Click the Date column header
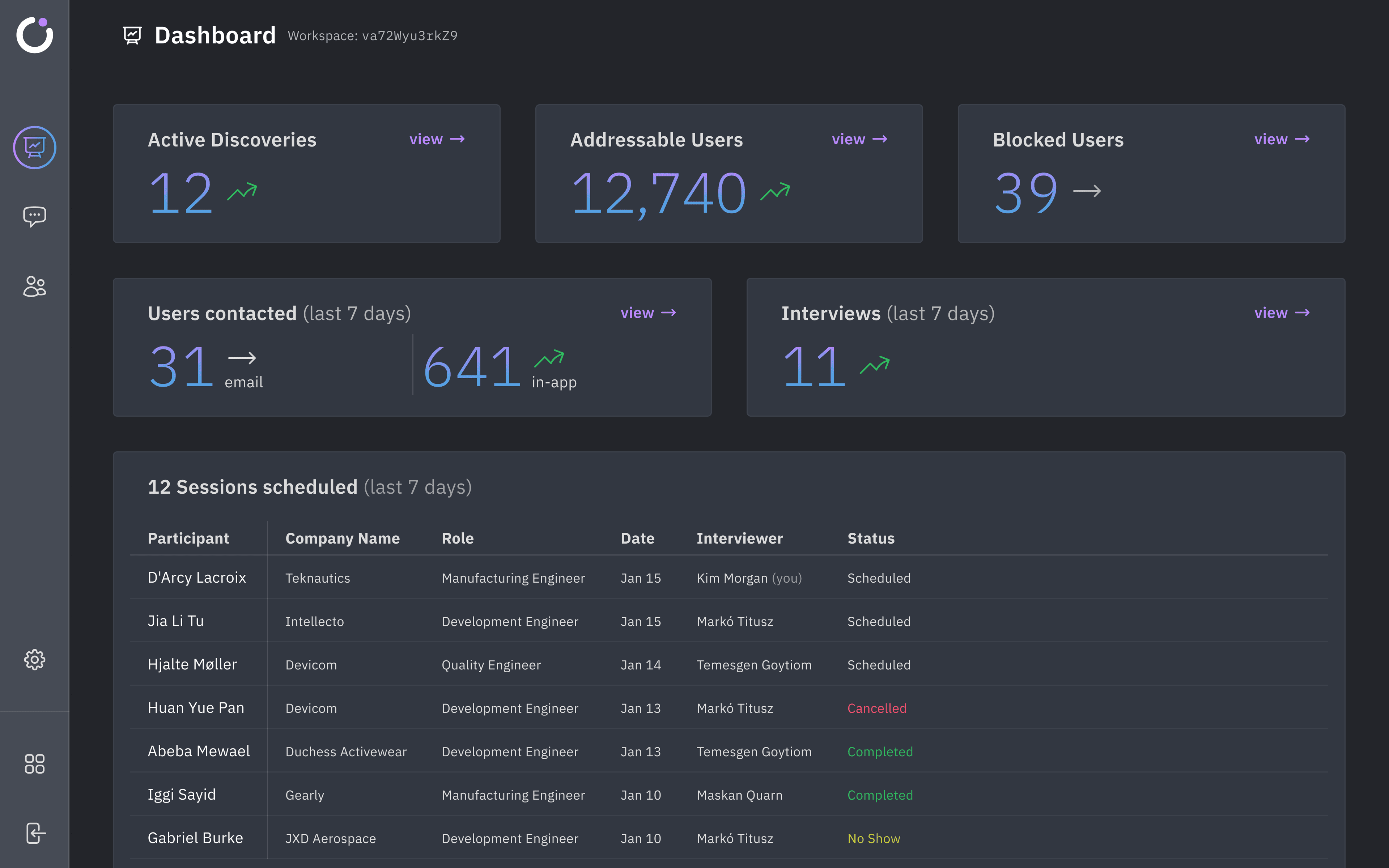 pyautogui.click(x=637, y=538)
